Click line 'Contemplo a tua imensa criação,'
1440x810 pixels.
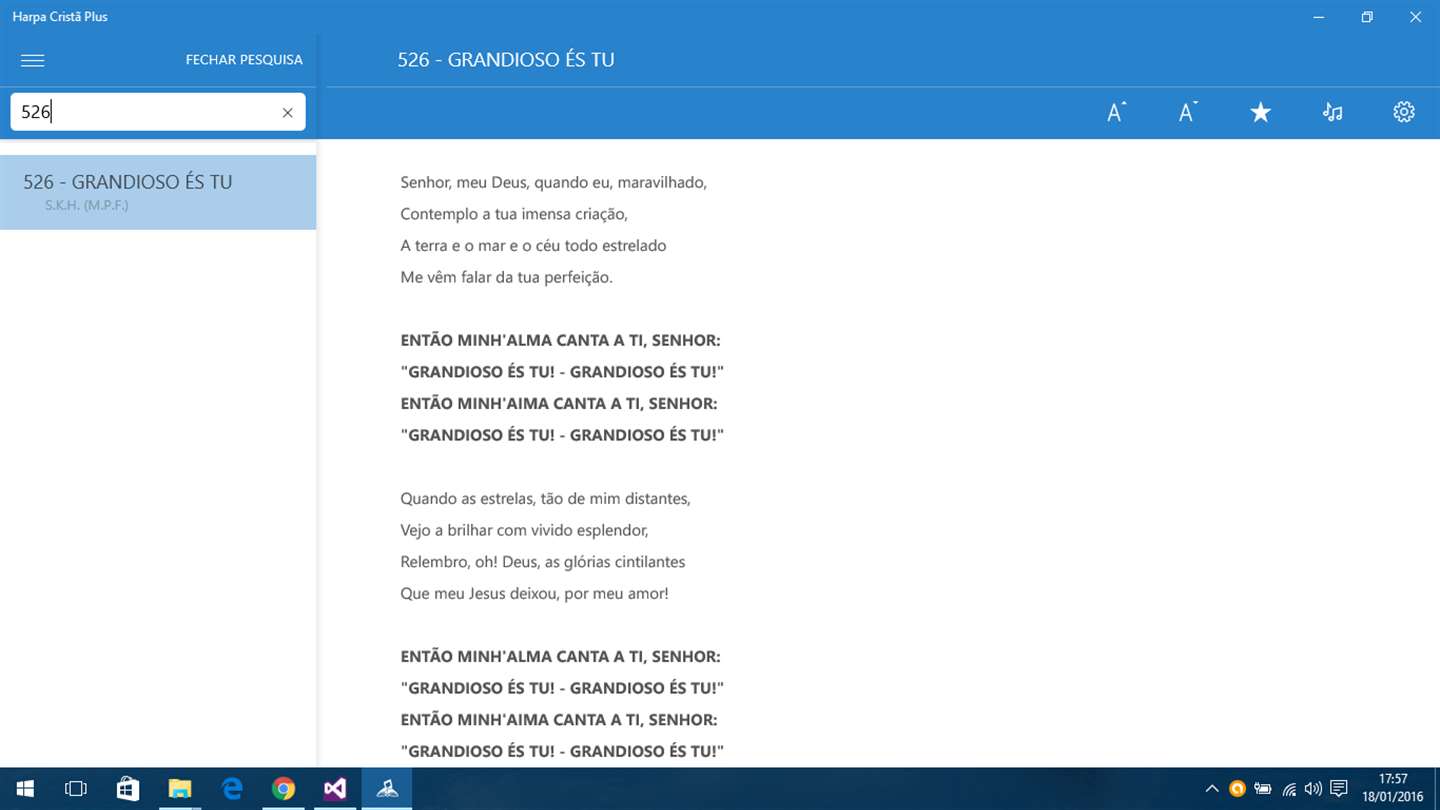(x=514, y=214)
